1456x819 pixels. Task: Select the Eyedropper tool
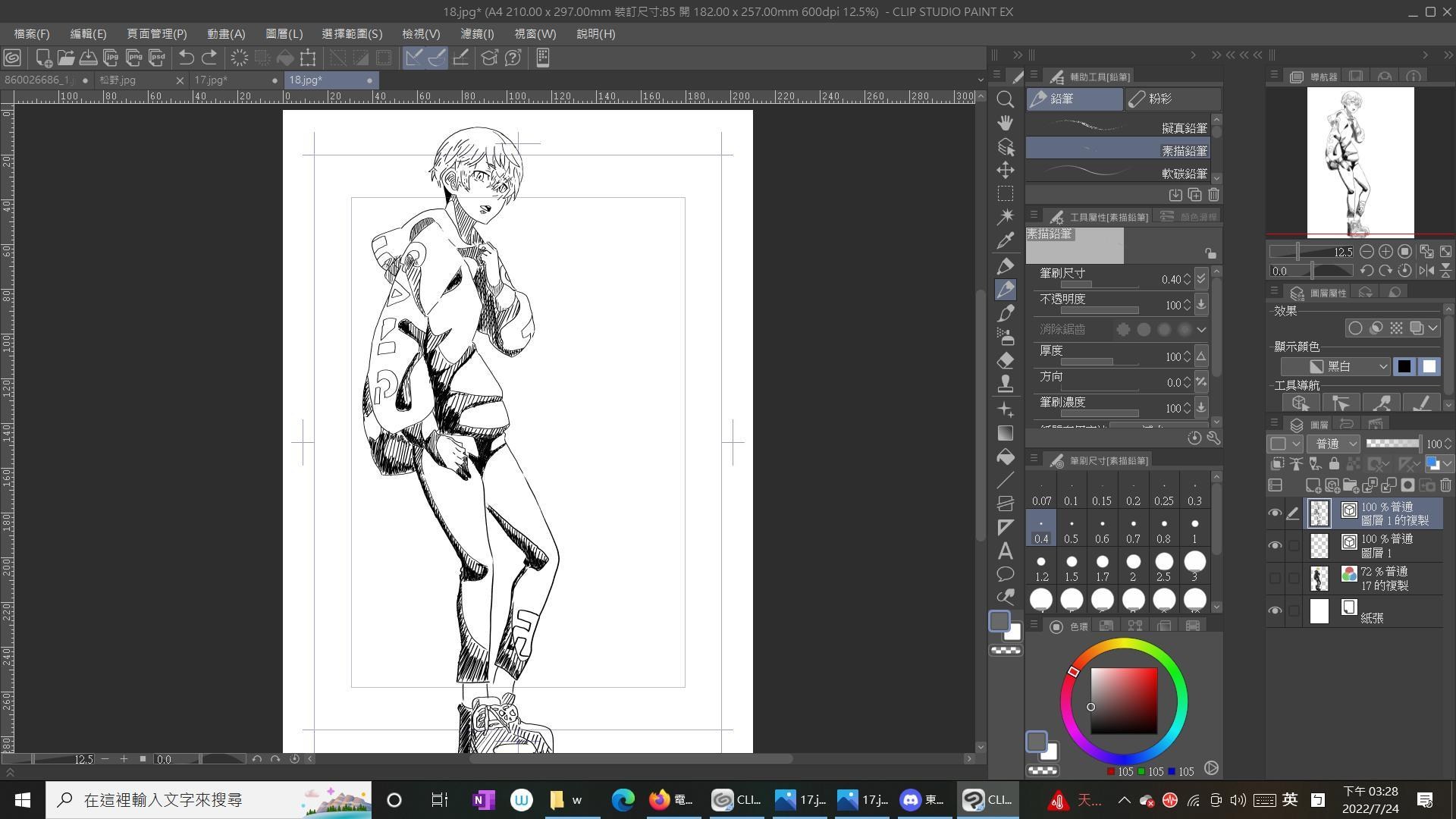[1006, 241]
